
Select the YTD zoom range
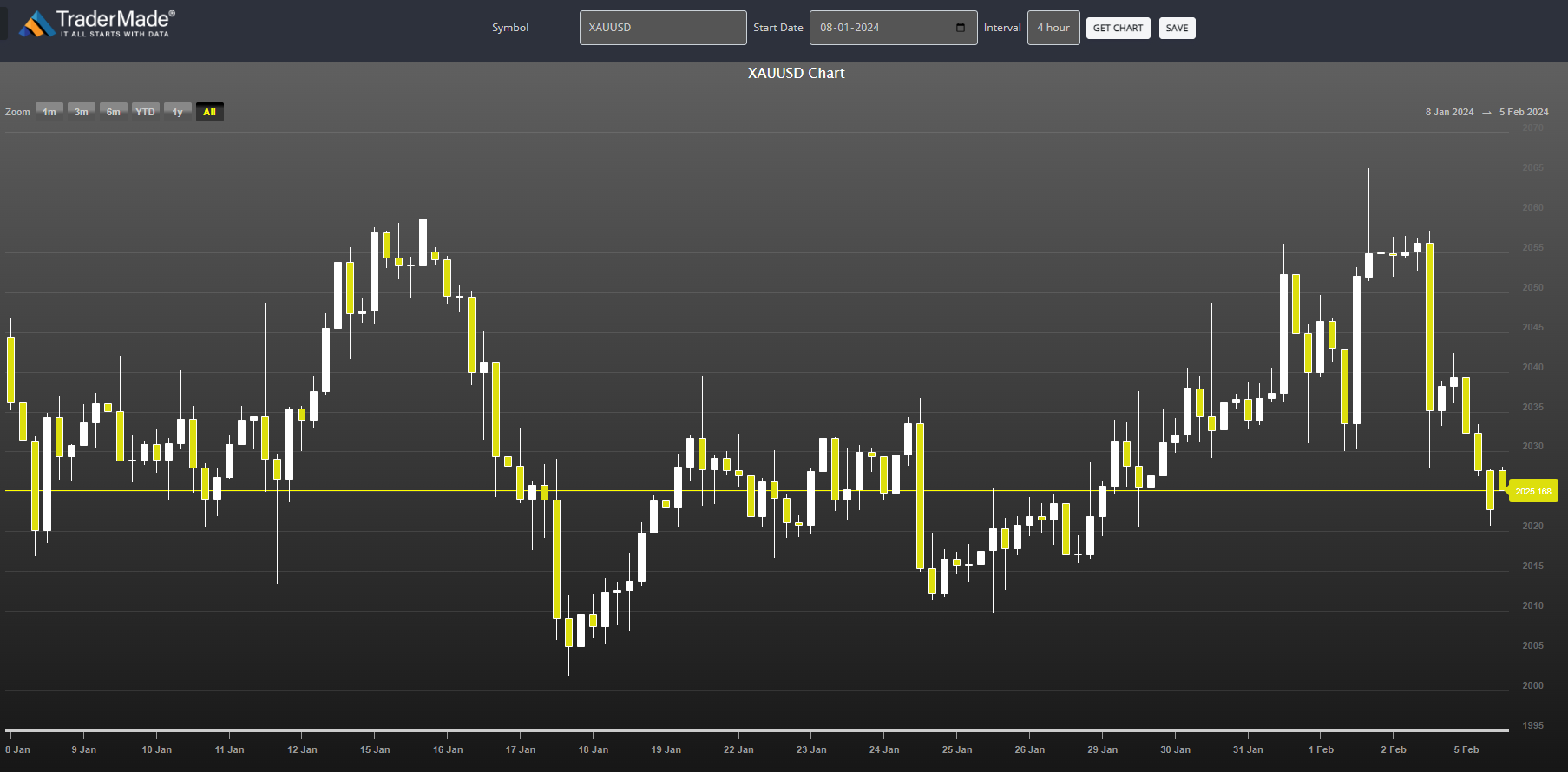[145, 112]
